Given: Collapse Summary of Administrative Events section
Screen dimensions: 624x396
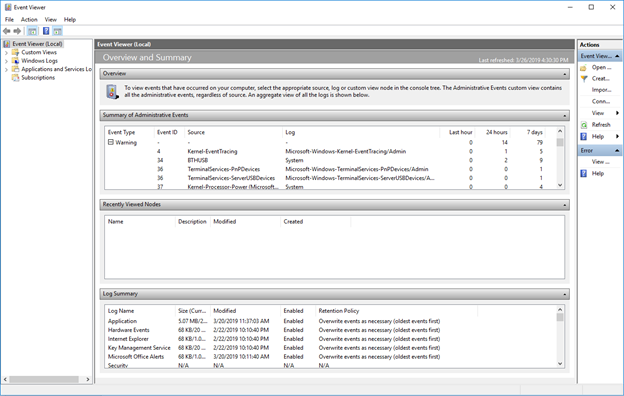Looking at the screenshot, I should pos(564,115).
